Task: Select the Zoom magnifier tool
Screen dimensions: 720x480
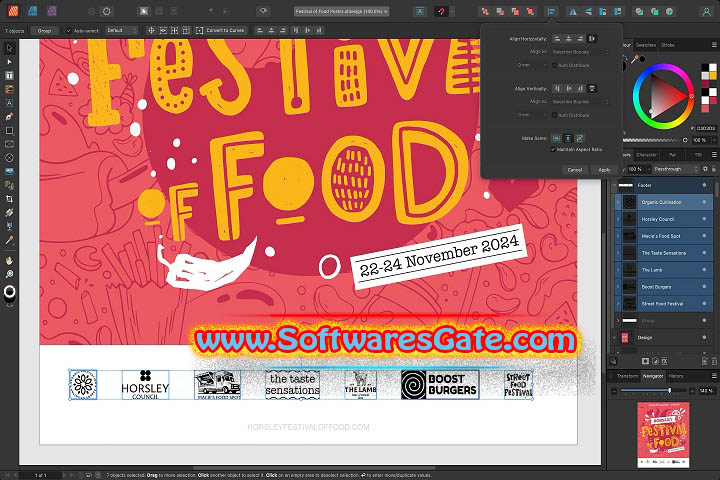Action: pos(9,274)
